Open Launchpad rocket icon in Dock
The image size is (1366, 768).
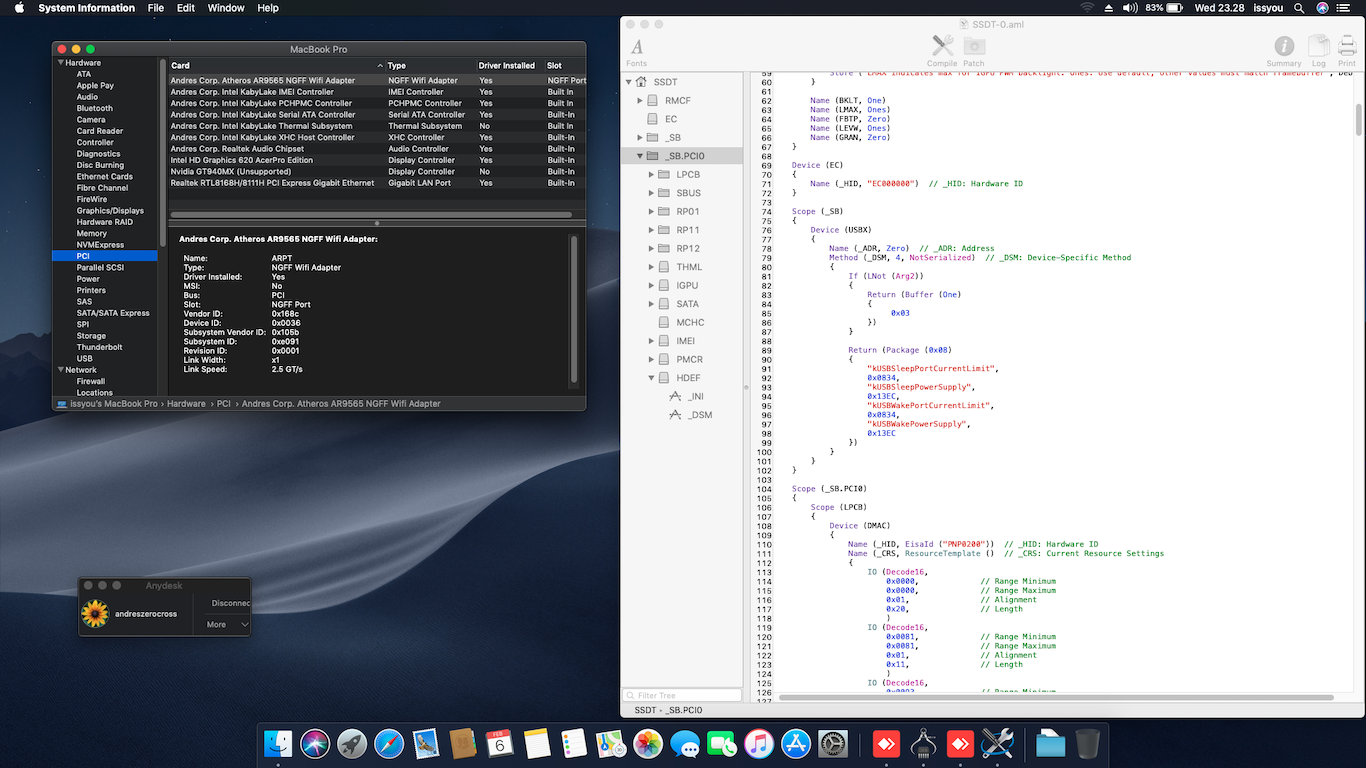[351, 743]
